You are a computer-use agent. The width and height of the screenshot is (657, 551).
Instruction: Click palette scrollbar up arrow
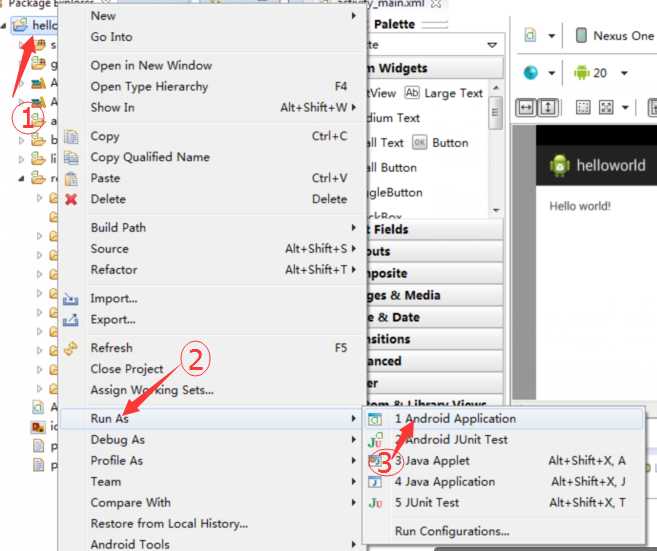tap(496, 87)
